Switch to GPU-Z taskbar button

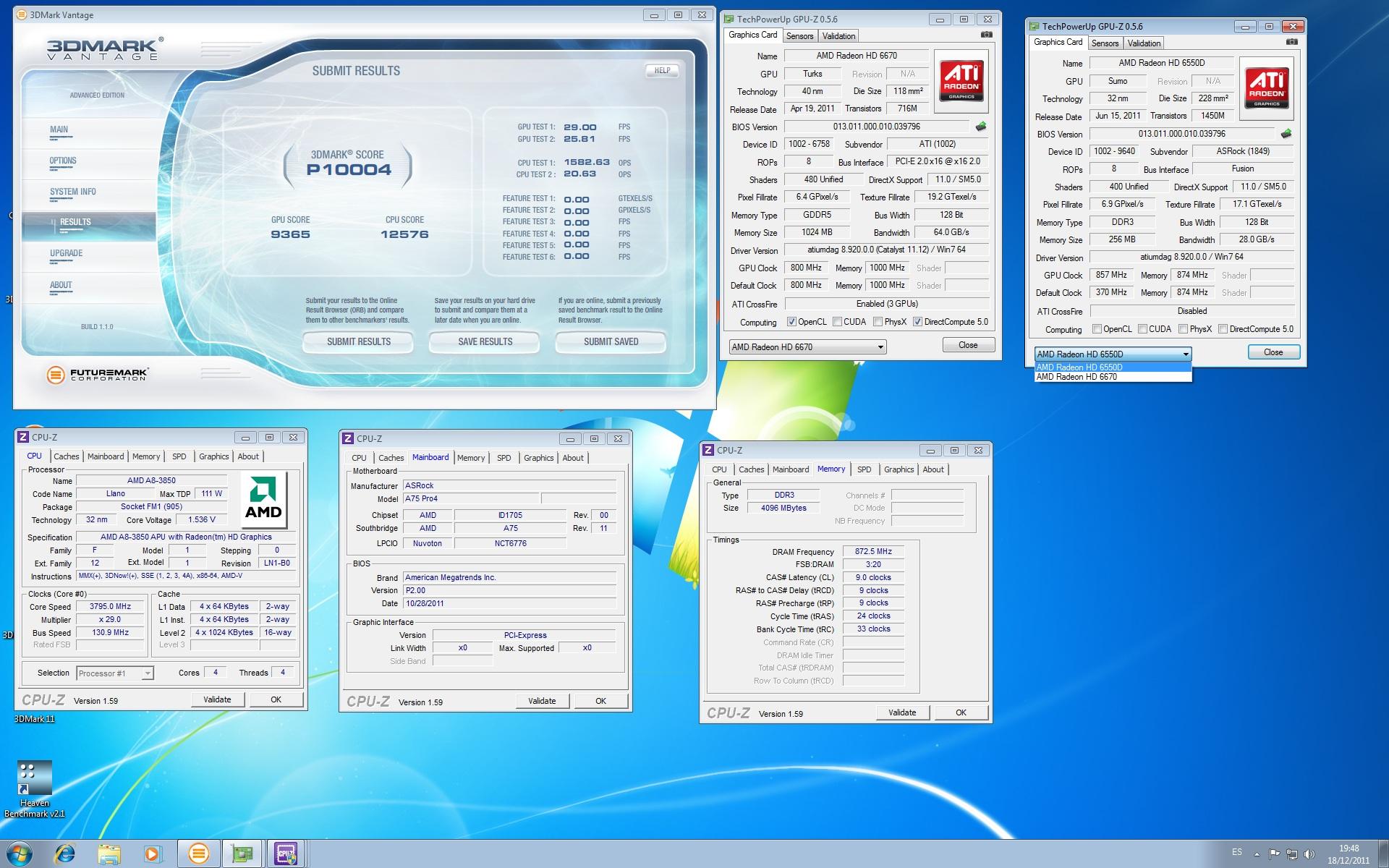pyautogui.click(x=242, y=854)
